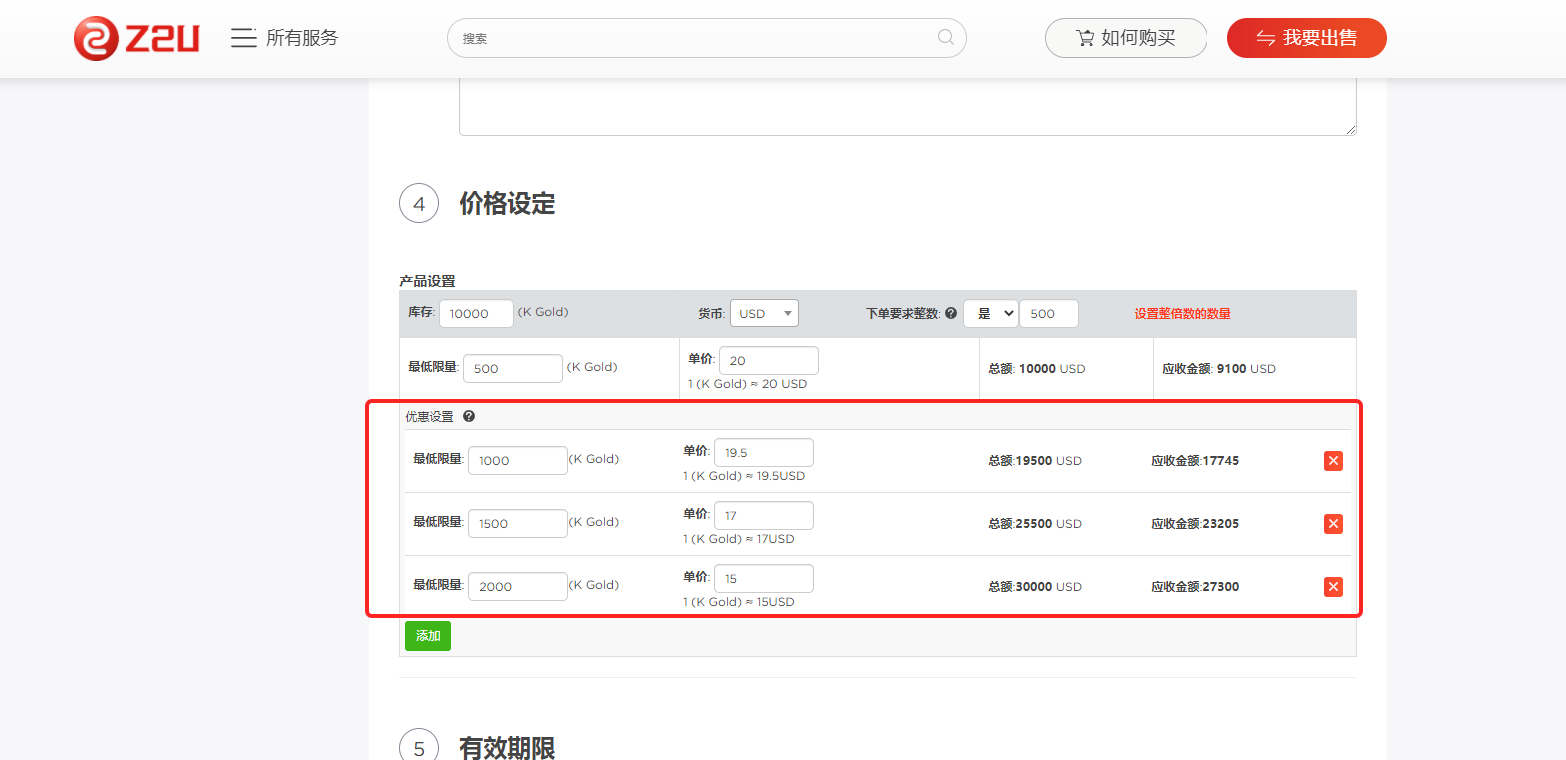Delete the 2000 K Gold discount row
This screenshot has height=760, width=1566.
1332,587
